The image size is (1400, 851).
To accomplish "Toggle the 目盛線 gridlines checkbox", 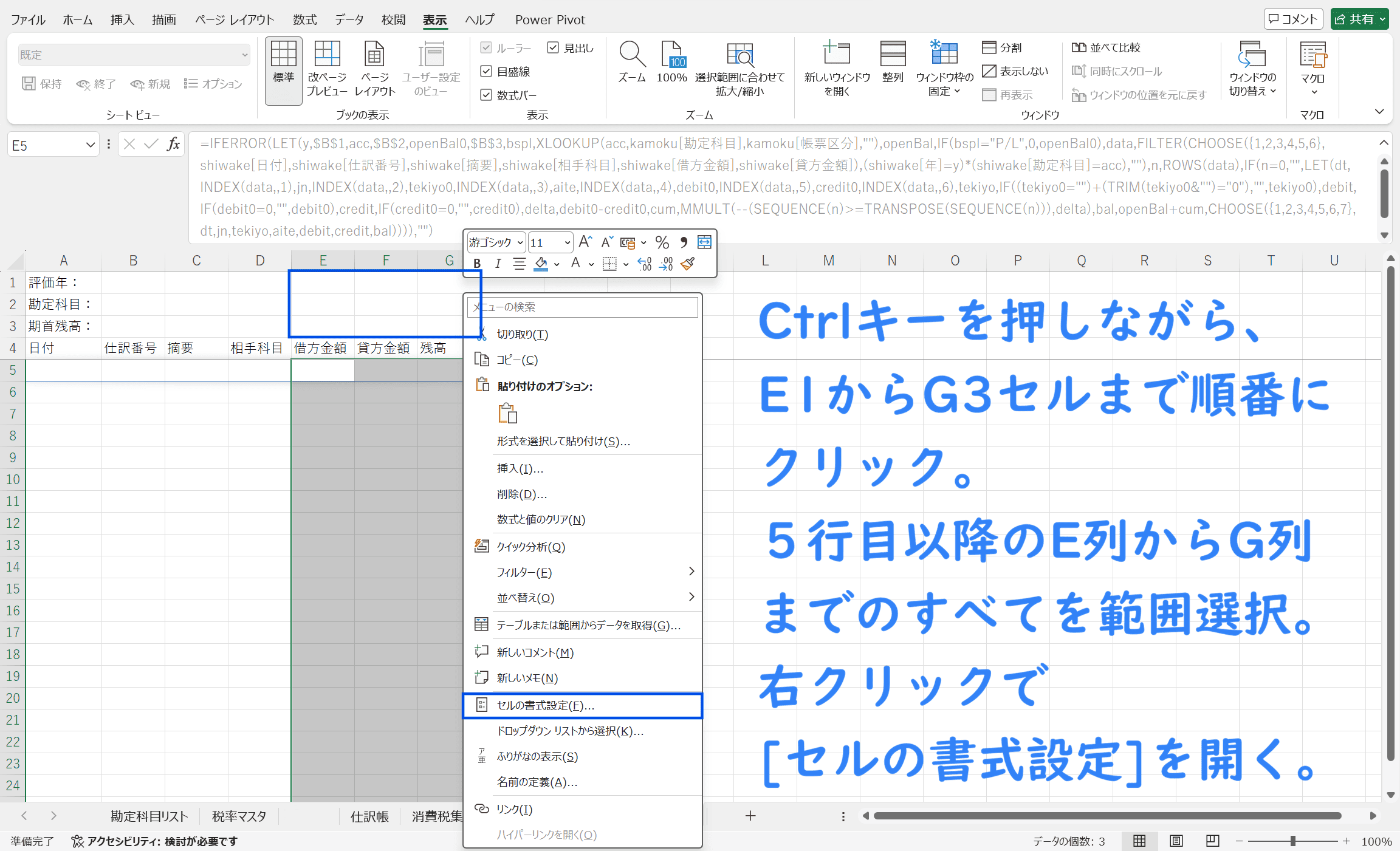I will [486, 71].
